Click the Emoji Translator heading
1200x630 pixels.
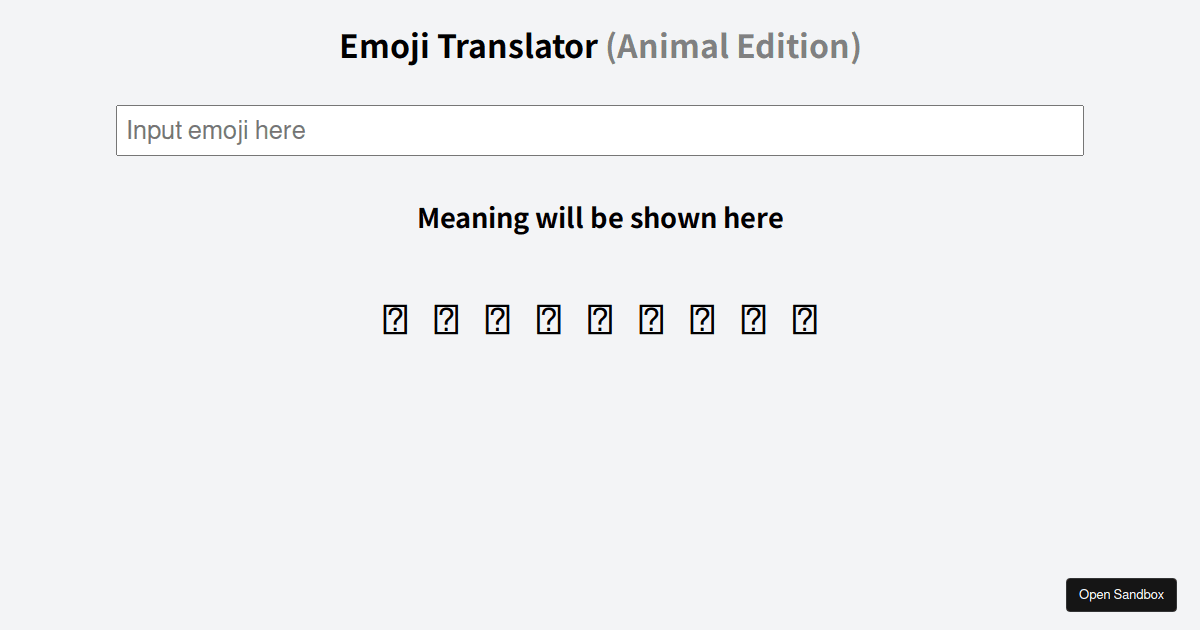pos(467,45)
